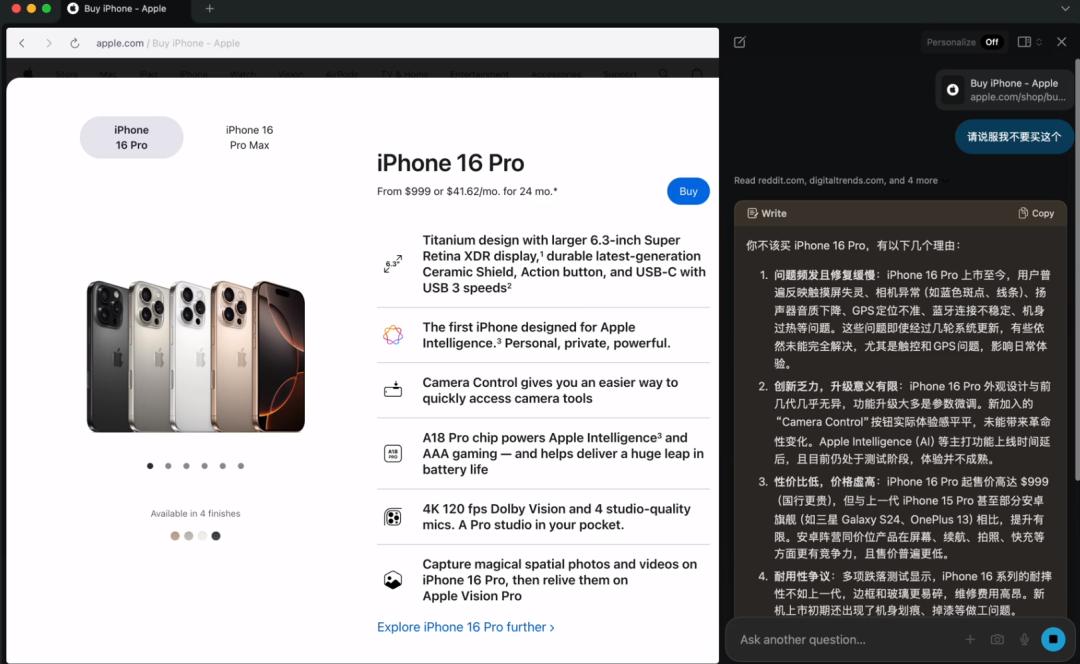The width and height of the screenshot is (1080, 664).
Task: Click the plus icon next to the question field
Action: [x=969, y=639]
